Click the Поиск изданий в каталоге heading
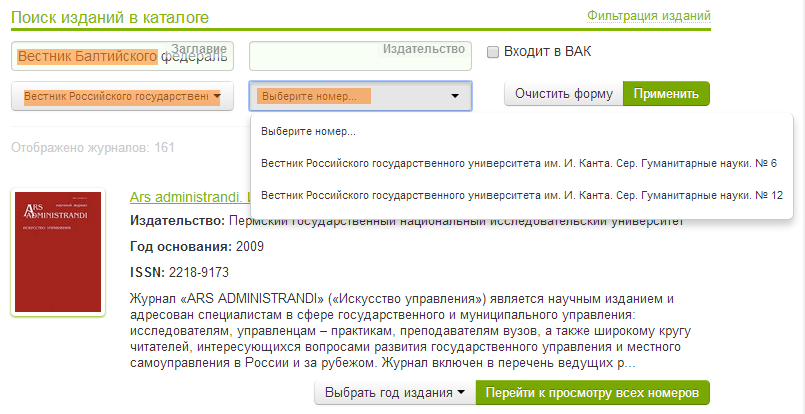Viewport: 805px width, 414px height. (x=110, y=16)
